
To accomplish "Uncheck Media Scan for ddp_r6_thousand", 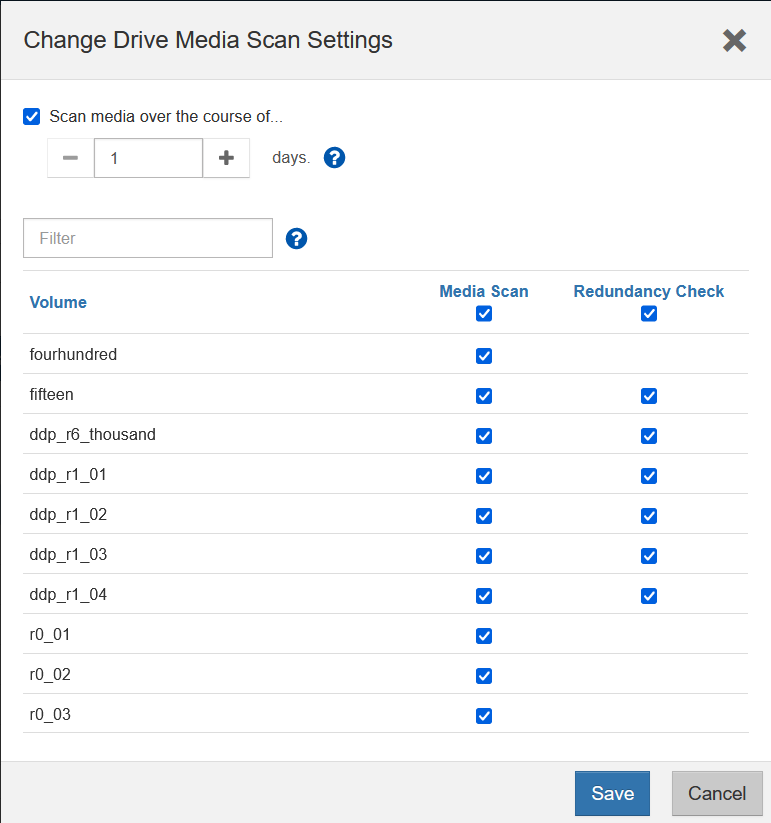I will coord(484,436).
